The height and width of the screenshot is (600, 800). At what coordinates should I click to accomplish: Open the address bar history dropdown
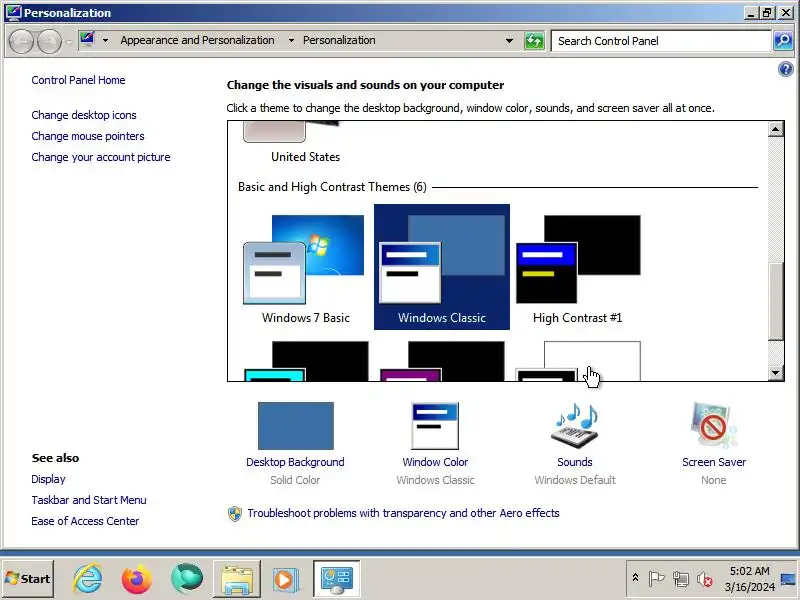(509, 41)
